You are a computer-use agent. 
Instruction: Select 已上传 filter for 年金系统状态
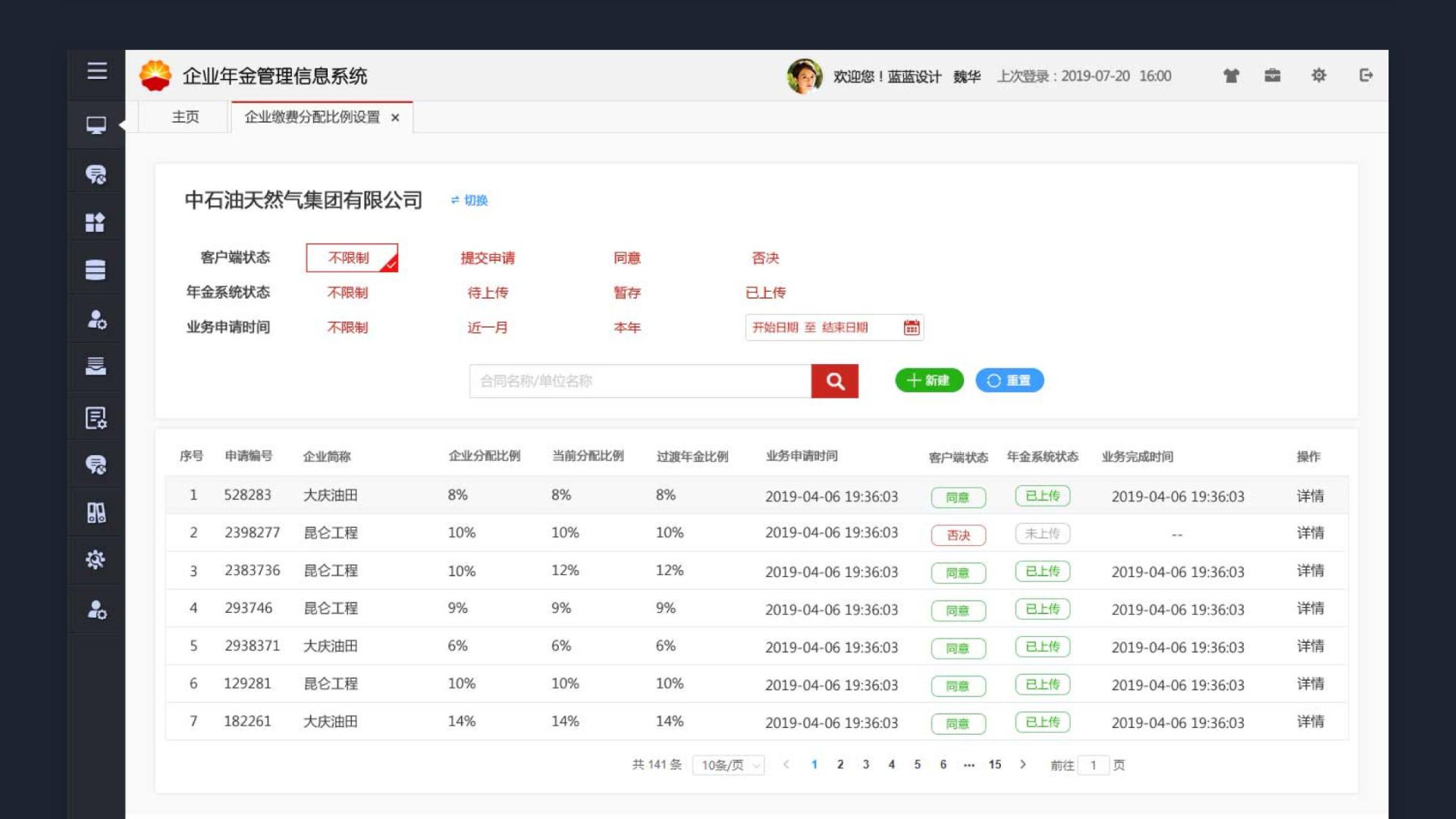pyautogui.click(x=767, y=293)
